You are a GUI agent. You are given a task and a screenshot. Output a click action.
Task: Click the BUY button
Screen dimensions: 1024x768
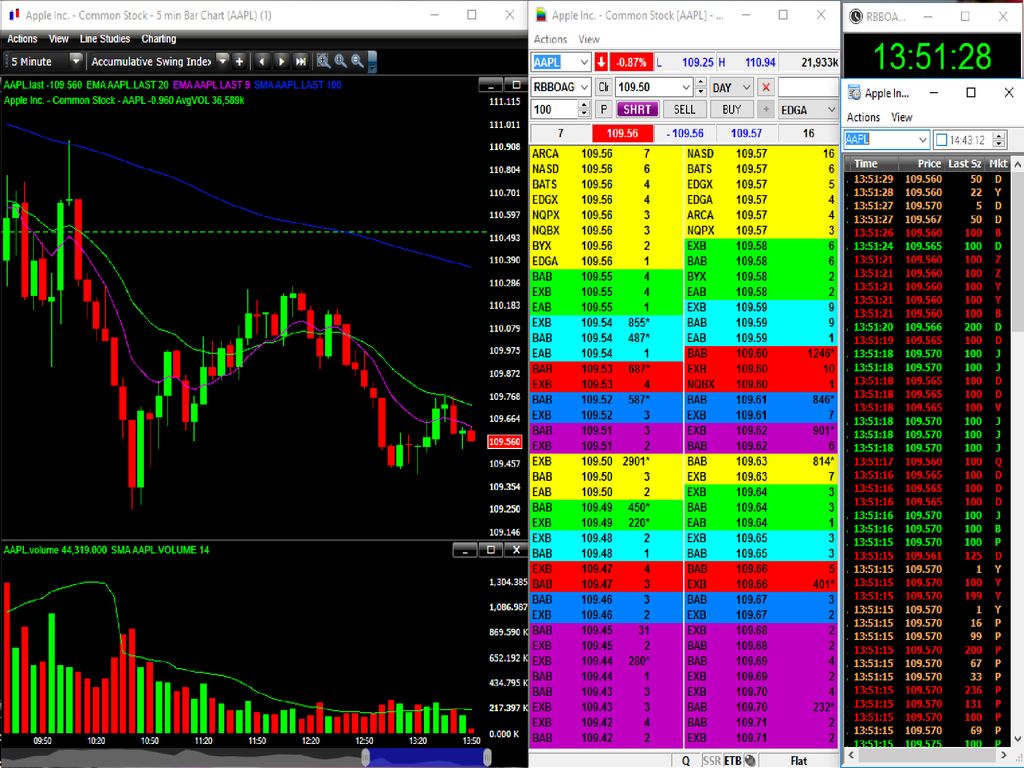tap(731, 109)
